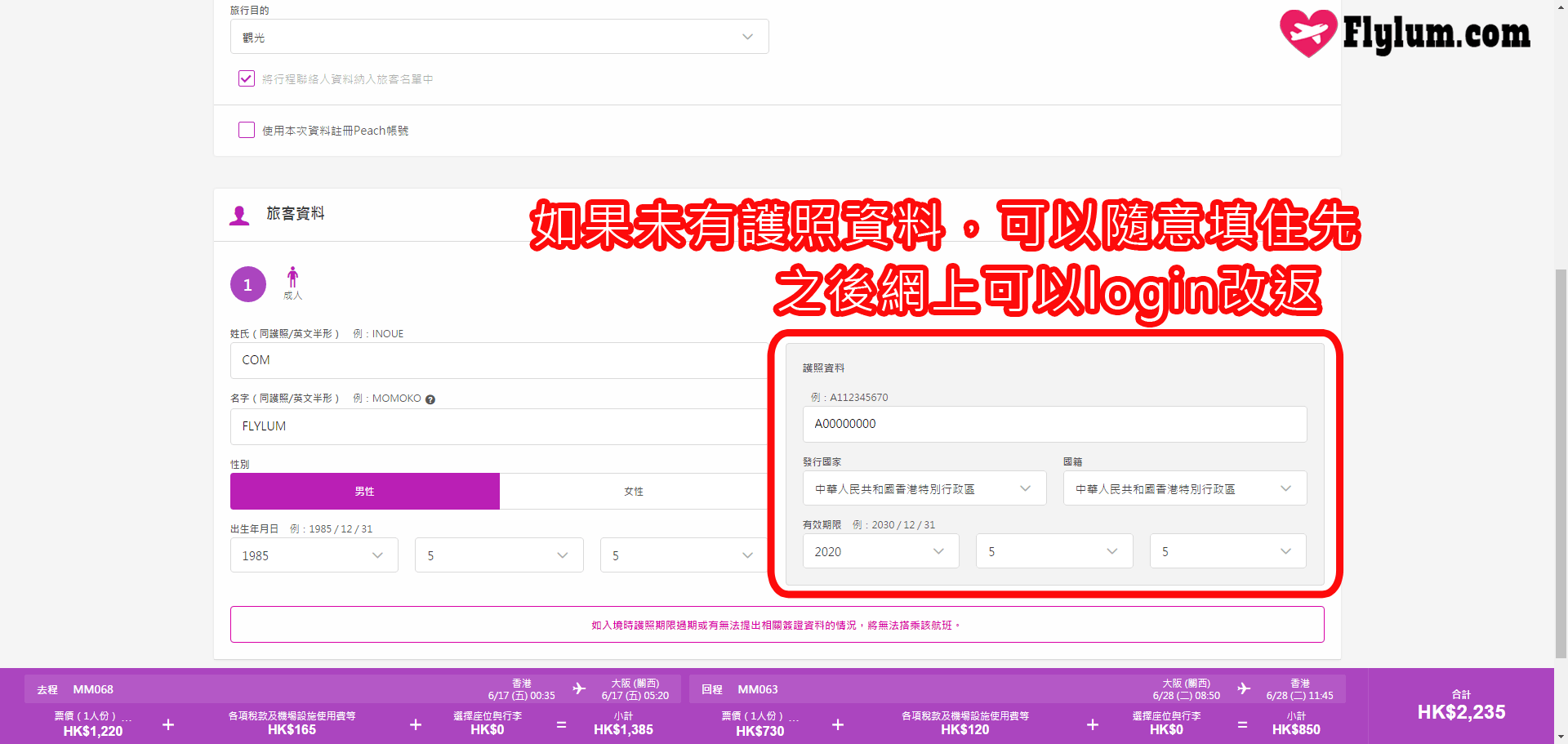Select 女性 gender option
Screen dimensions: 1568x744
coord(633,491)
